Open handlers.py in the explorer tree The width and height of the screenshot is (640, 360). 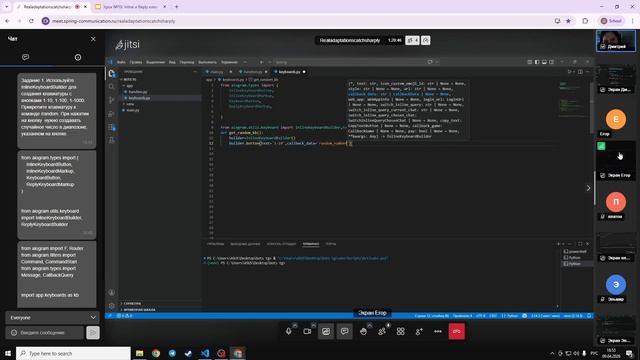(x=138, y=92)
